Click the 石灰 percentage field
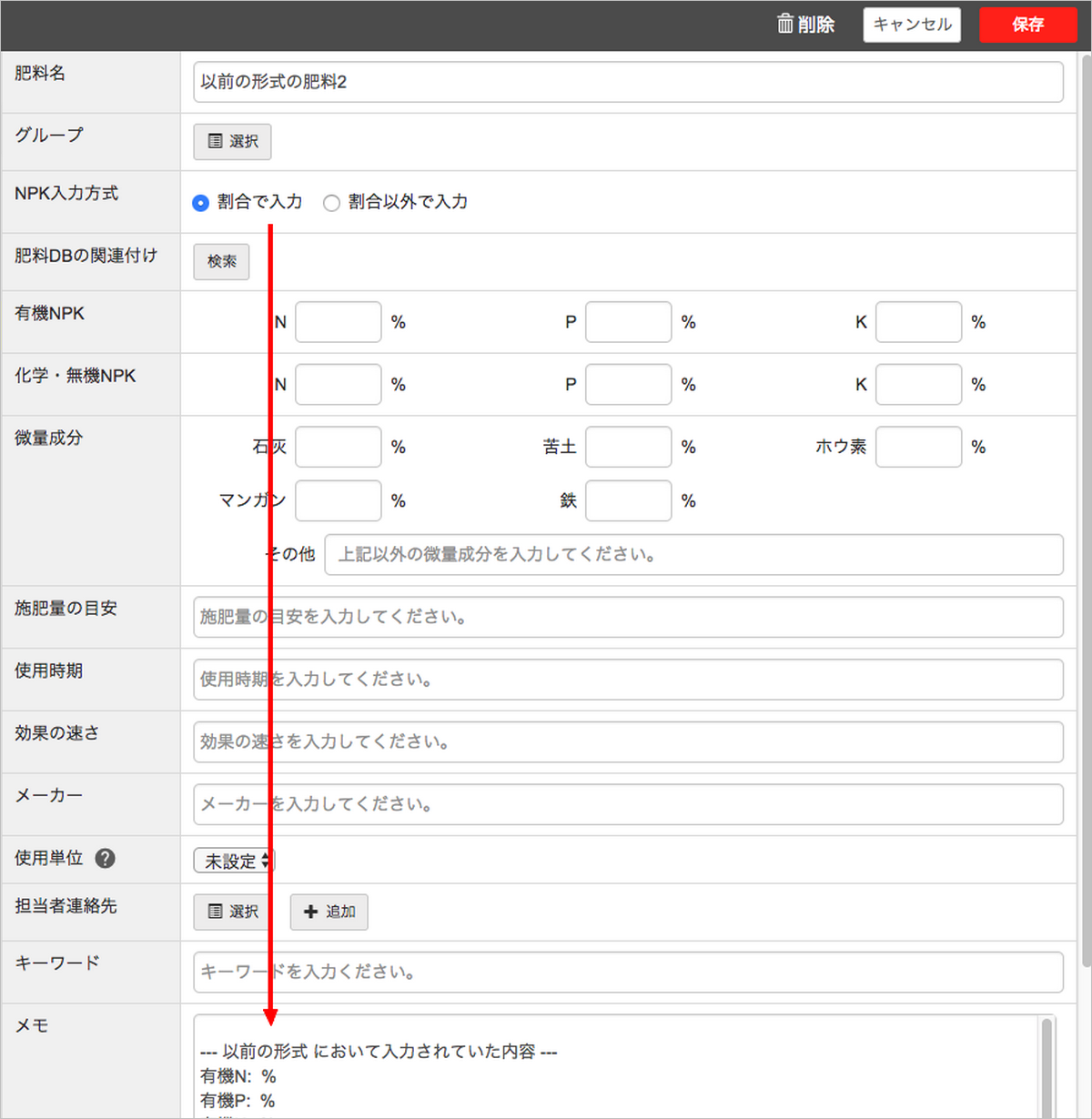The width and height of the screenshot is (1092, 1119). (339, 447)
